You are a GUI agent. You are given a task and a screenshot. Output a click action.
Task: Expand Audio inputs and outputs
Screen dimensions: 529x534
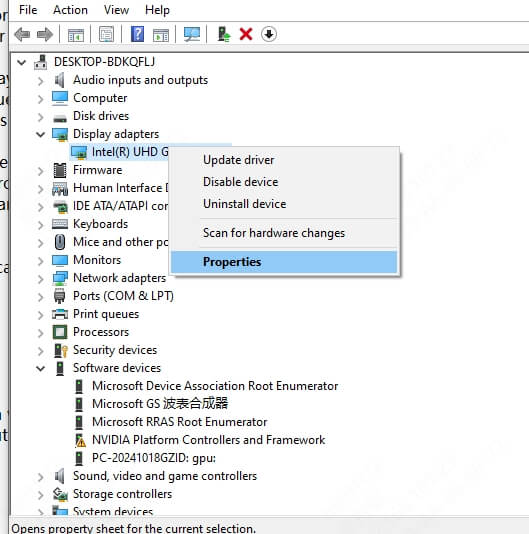tap(41, 81)
